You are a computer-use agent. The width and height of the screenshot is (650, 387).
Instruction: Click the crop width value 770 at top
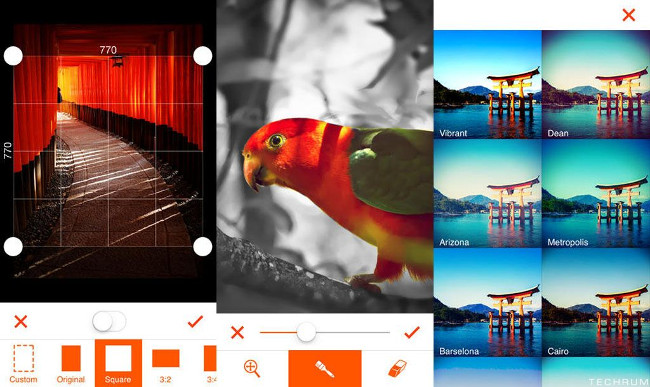108,50
